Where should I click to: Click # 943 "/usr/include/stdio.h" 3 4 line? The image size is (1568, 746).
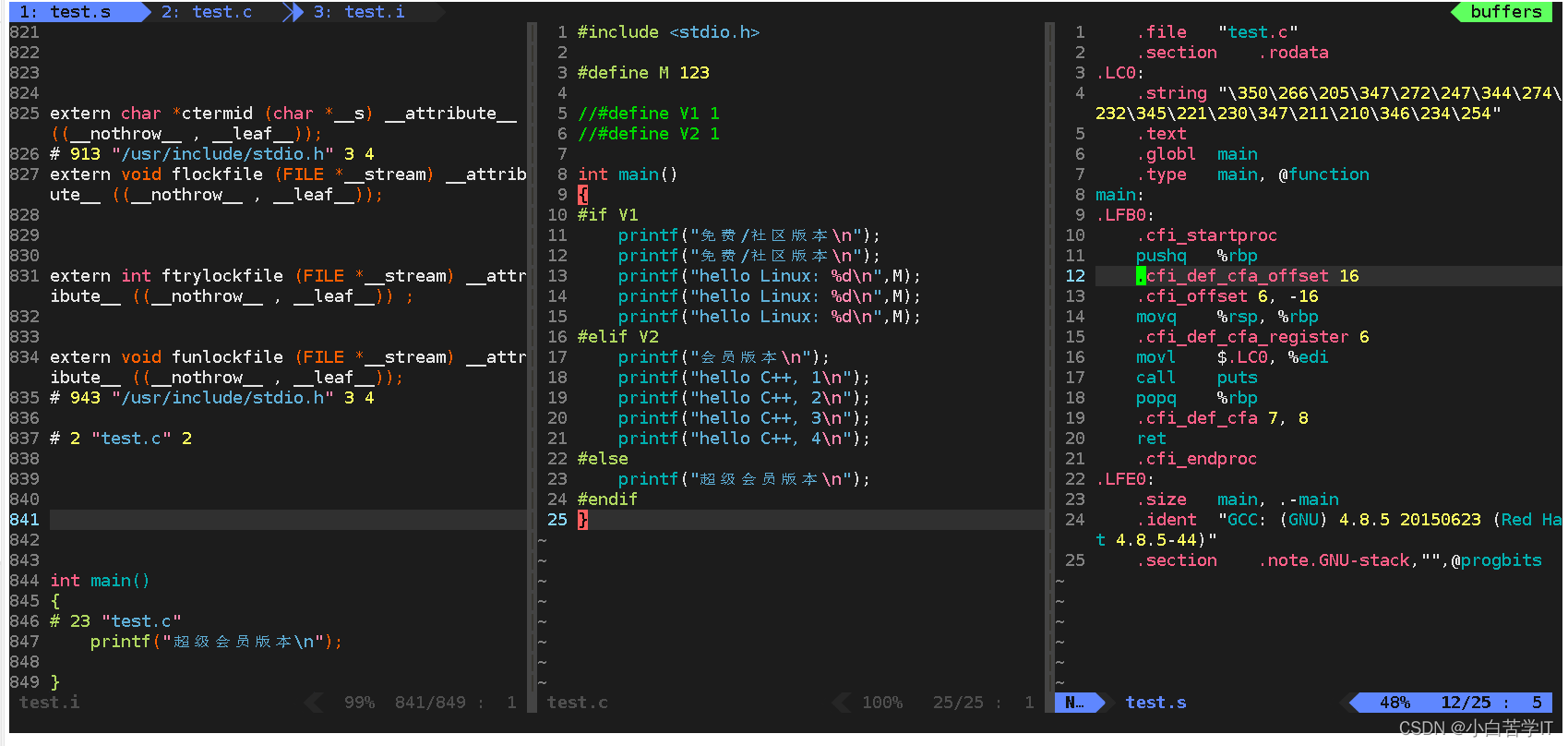212,398
